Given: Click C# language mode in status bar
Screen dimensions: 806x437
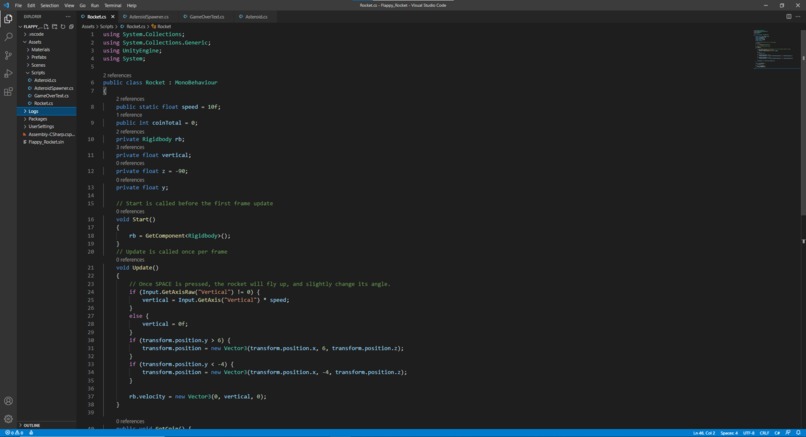Looking at the screenshot, I should [777, 433].
